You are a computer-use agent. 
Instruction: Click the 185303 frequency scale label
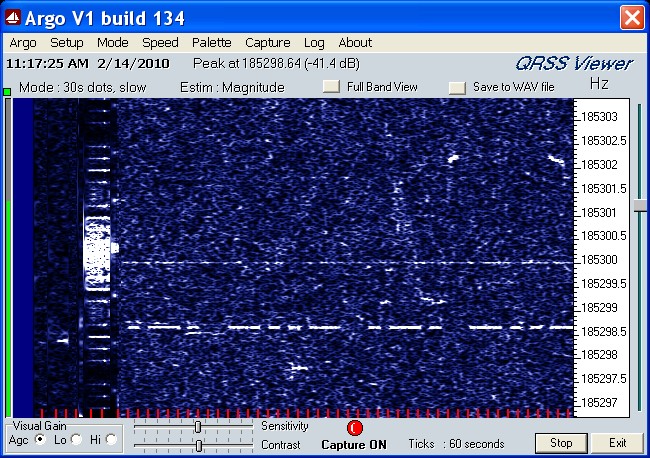599,117
